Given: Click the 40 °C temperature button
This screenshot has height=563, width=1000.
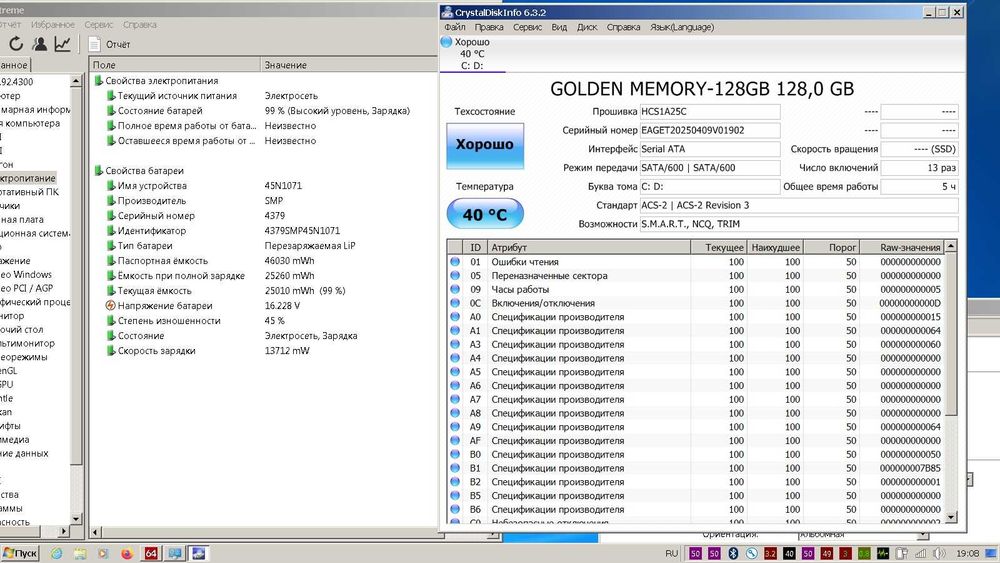Looking at the screenshot, I should pos(485,214).
